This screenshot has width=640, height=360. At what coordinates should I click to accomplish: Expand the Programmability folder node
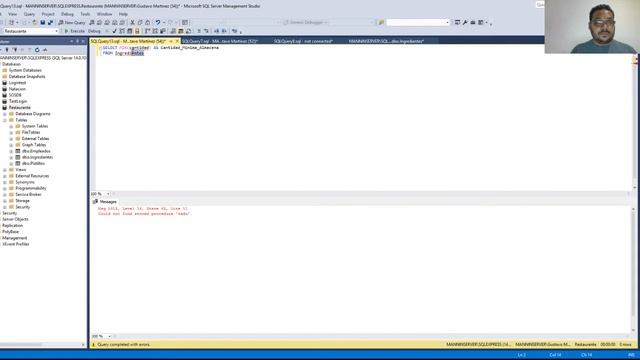point(5,189)
